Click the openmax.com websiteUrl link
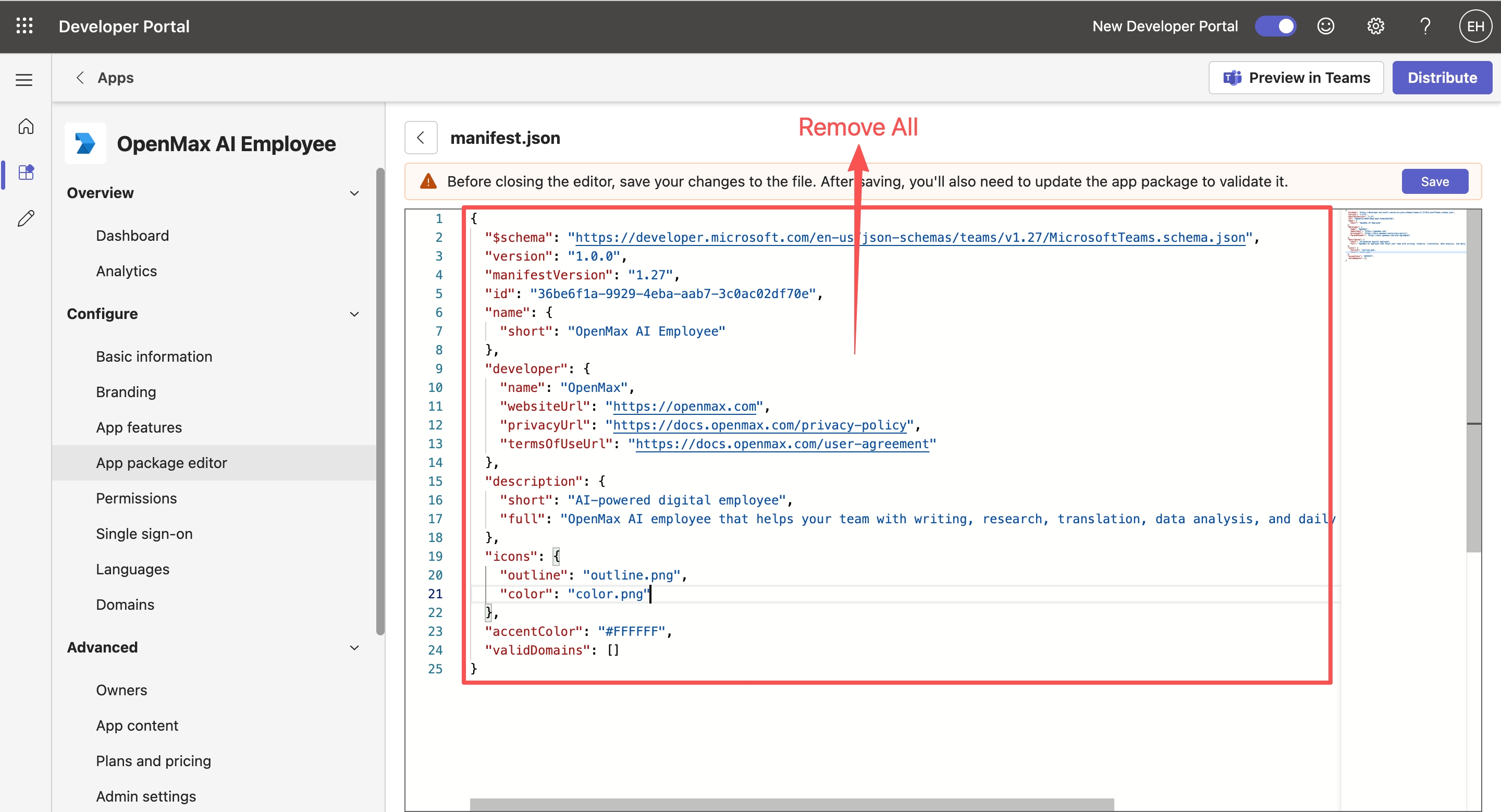 tap(684, 406)
